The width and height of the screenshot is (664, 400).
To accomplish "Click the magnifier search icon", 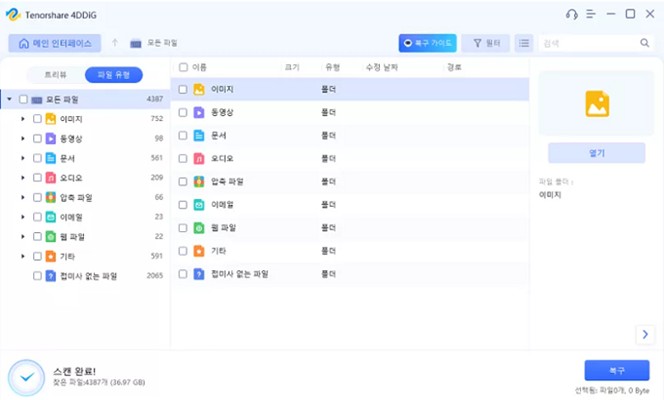I will click(x=645, y=43).
